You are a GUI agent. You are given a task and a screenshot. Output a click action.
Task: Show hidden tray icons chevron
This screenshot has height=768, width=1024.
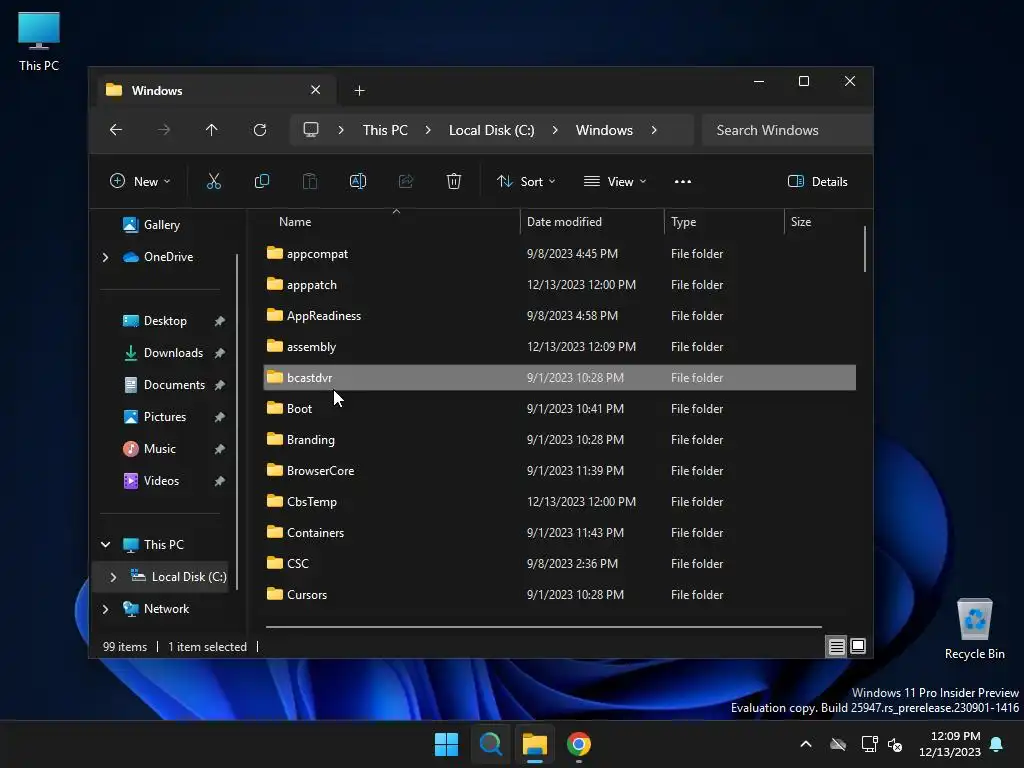pos(806,744)
